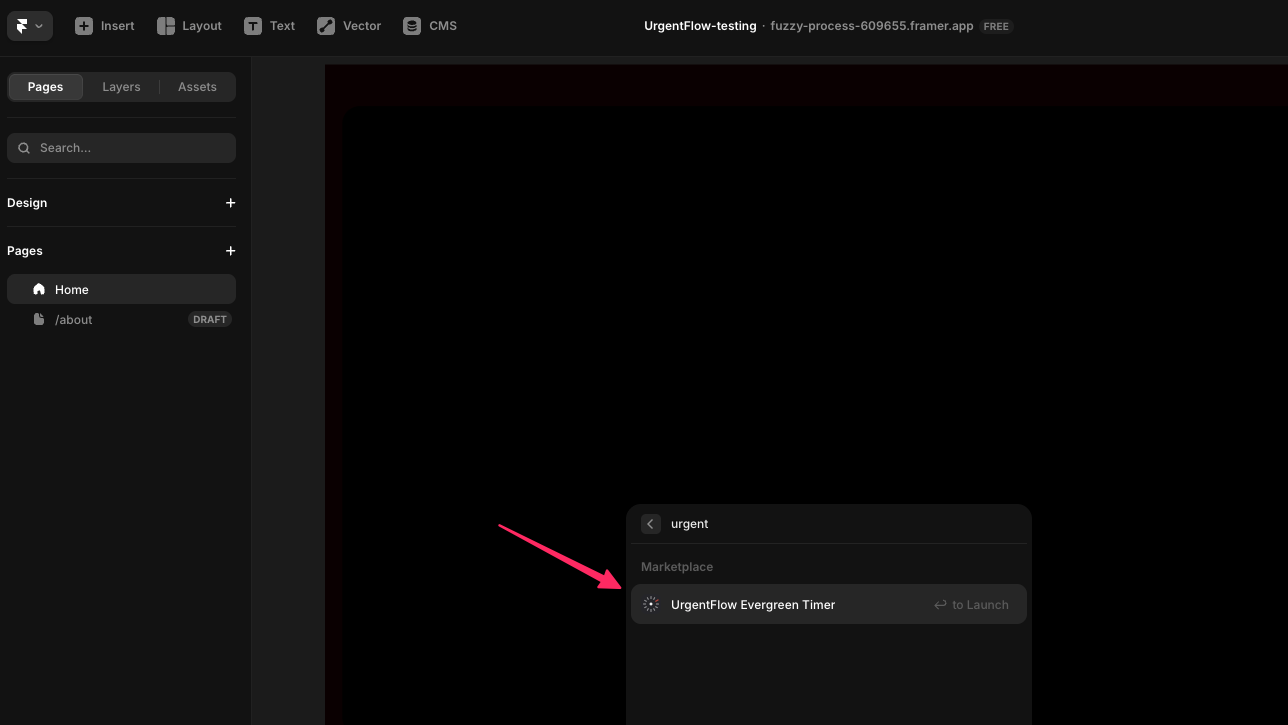
Task: Click the Marketplace section label
Action: [x=677, y=567]
